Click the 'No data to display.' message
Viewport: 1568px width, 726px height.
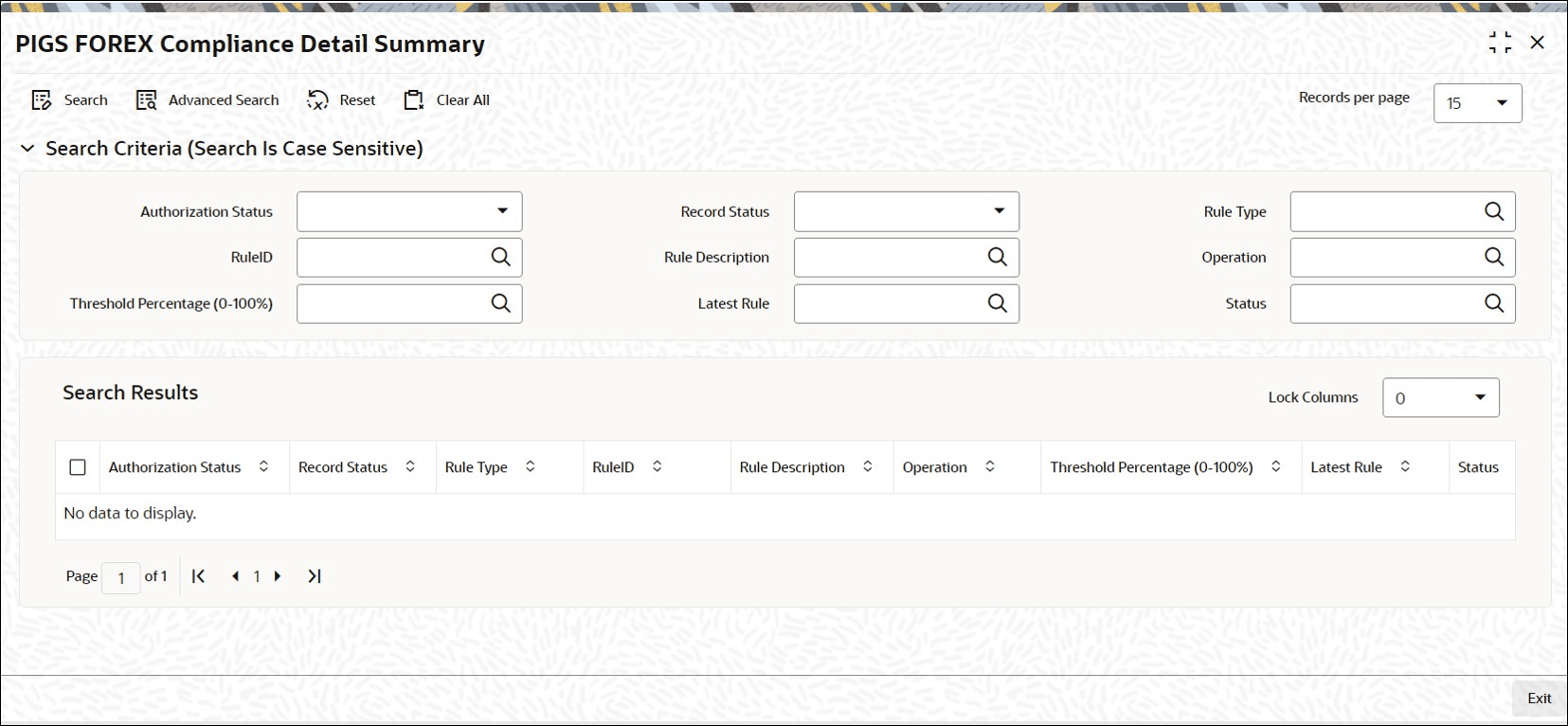(x=130, y=514)
